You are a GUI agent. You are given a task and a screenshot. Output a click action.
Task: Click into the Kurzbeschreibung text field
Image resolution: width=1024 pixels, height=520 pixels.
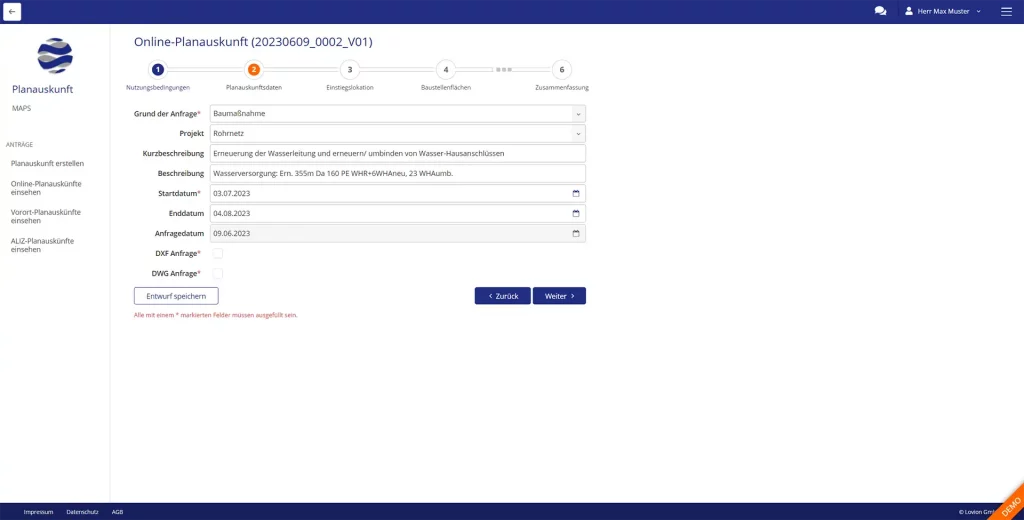pyautogui.click(x=397, y=153)
